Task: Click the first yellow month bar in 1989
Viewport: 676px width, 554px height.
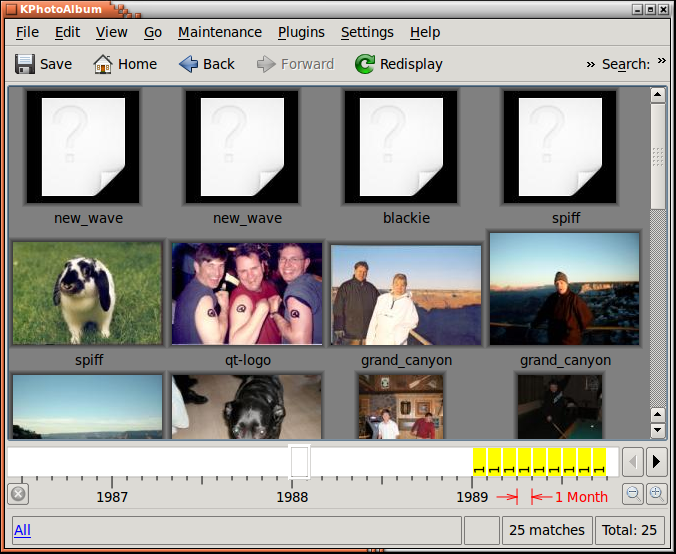Action: click(x=479, y=462)
